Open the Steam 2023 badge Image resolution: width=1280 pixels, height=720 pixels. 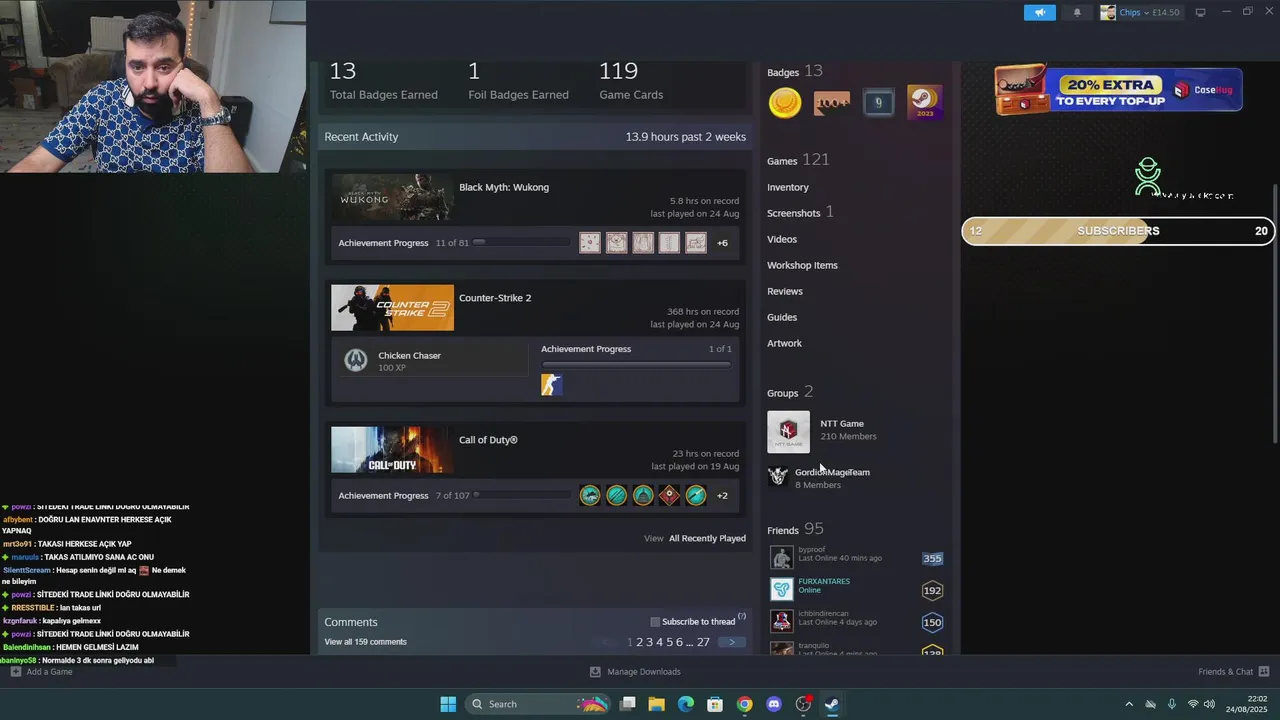924,102
